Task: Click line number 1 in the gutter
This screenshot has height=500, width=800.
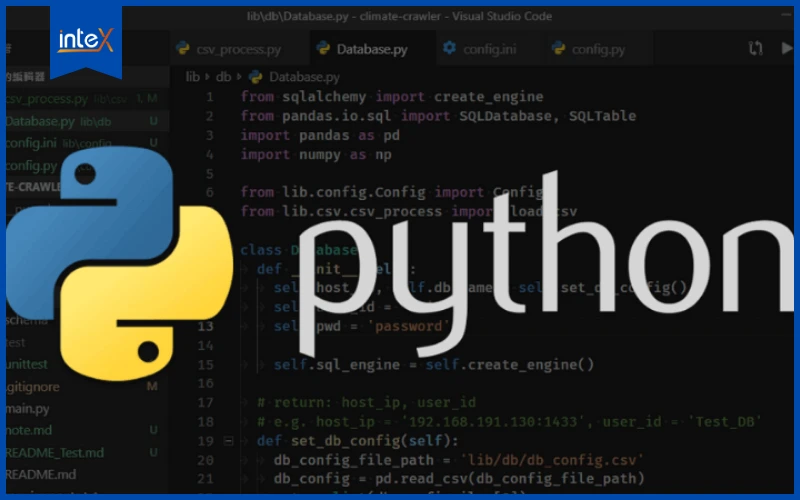Action: [210, 97]
